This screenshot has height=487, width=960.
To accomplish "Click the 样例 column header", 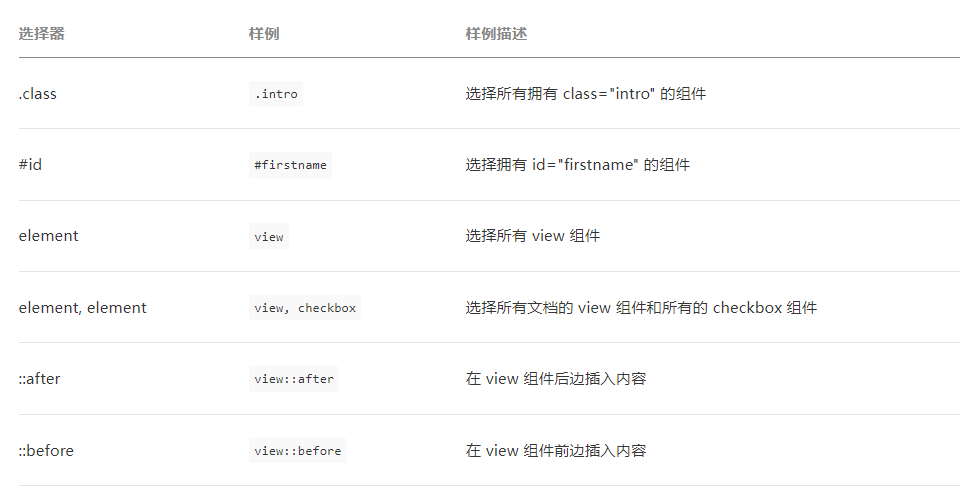I will 264,34.
